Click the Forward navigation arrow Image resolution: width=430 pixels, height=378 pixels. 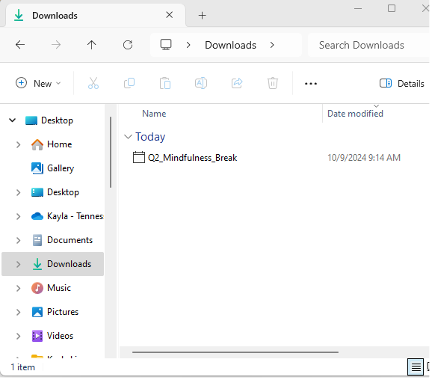click(56, 45)
